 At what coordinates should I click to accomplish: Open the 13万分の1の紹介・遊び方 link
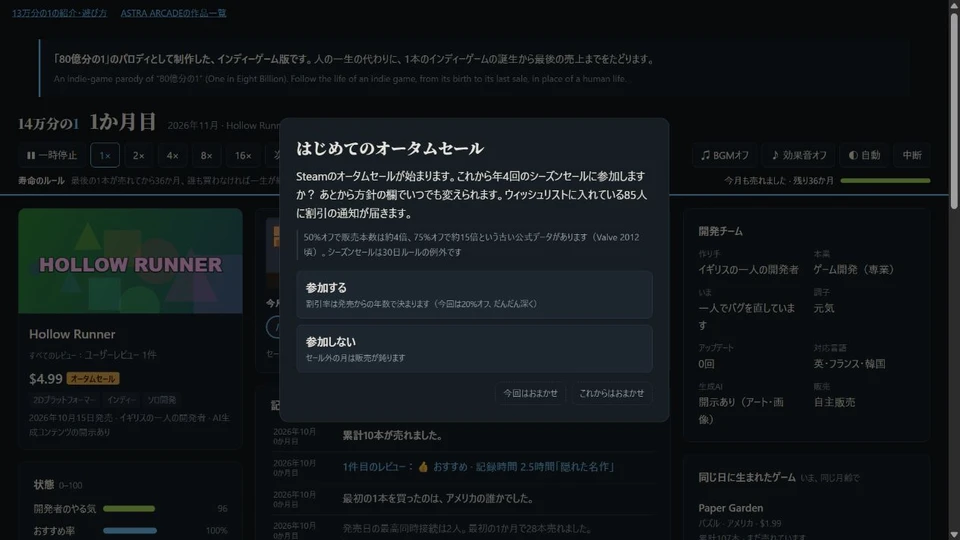(x=59, y=13)
